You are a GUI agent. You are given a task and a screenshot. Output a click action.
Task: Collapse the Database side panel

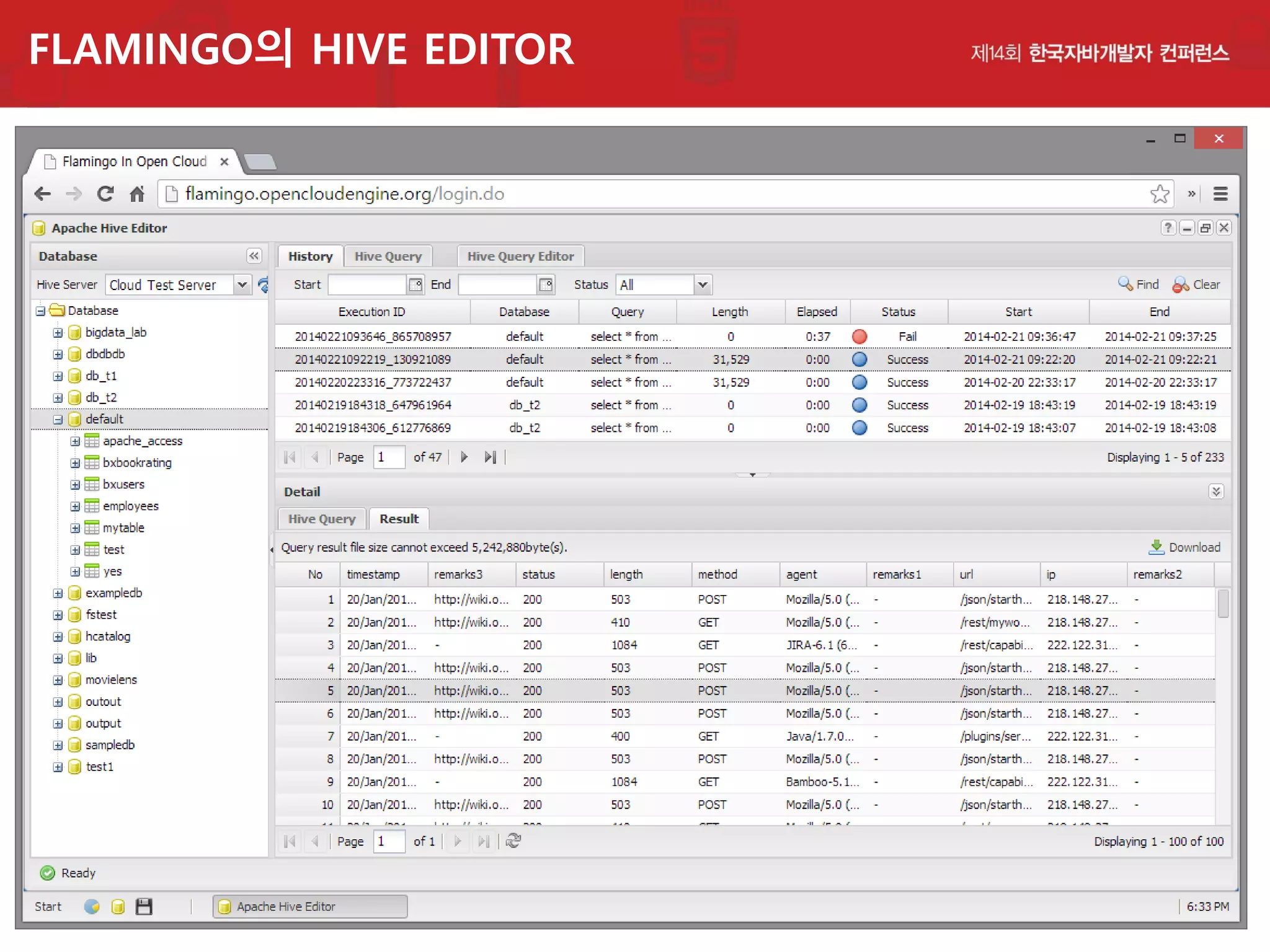pos(254,256)
